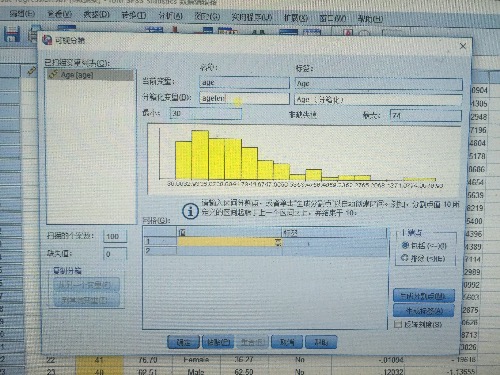Screen dimensions: 500x375
Task: Click the Save file toolbar icon
Action: coord(12,34)
